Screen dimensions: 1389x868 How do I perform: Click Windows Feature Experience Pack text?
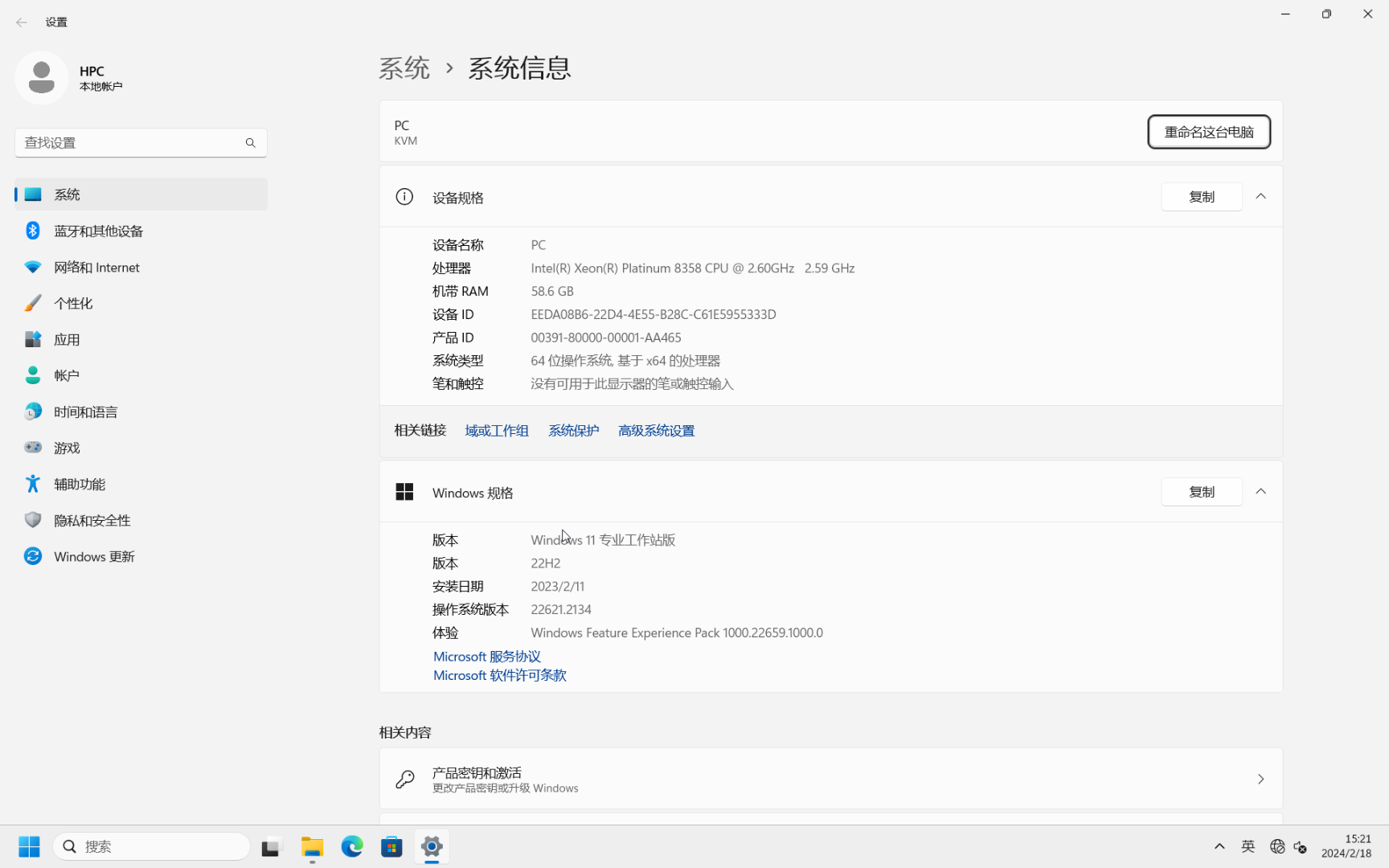677,633
